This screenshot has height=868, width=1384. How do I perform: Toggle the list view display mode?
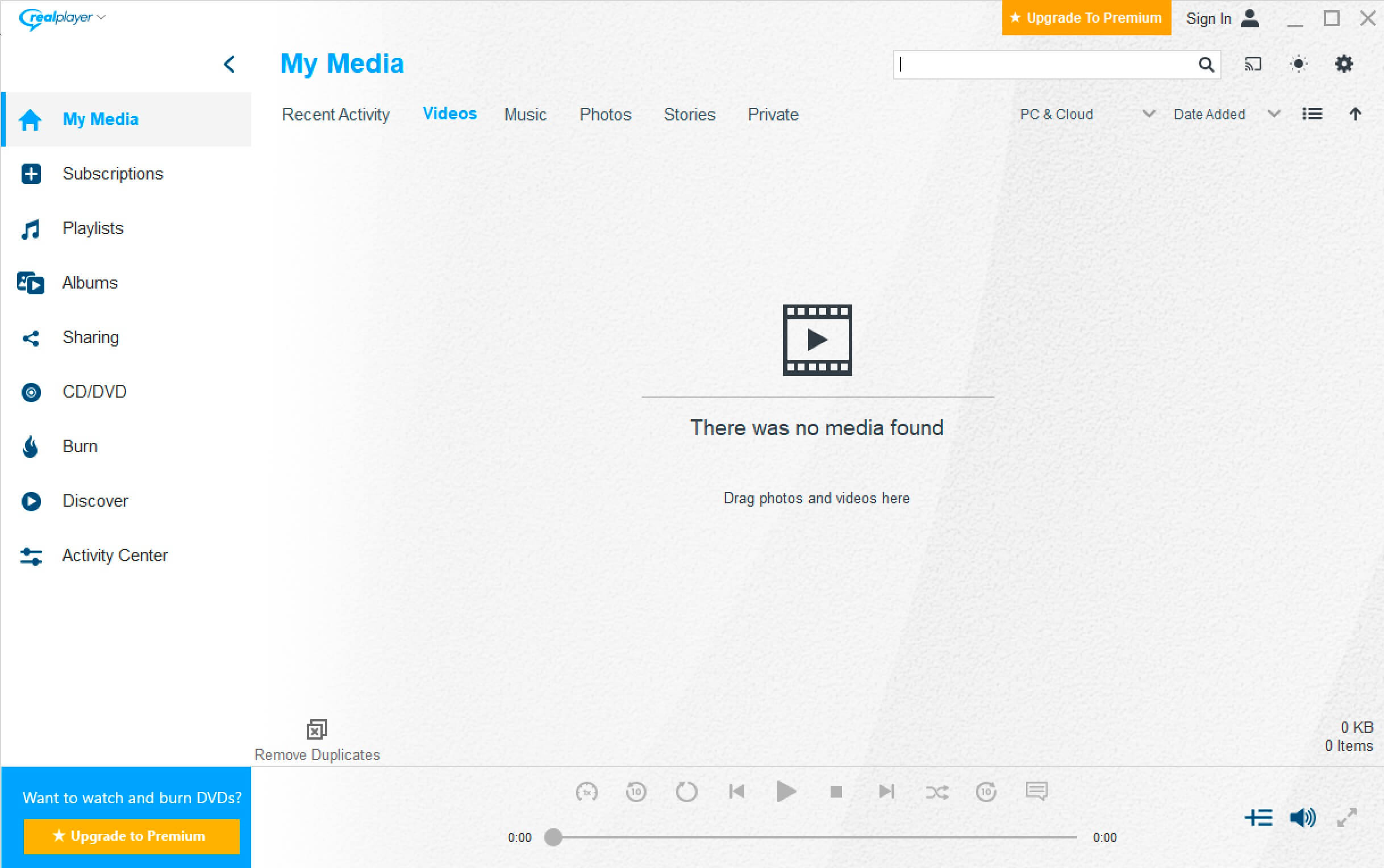click(1313, 114)
